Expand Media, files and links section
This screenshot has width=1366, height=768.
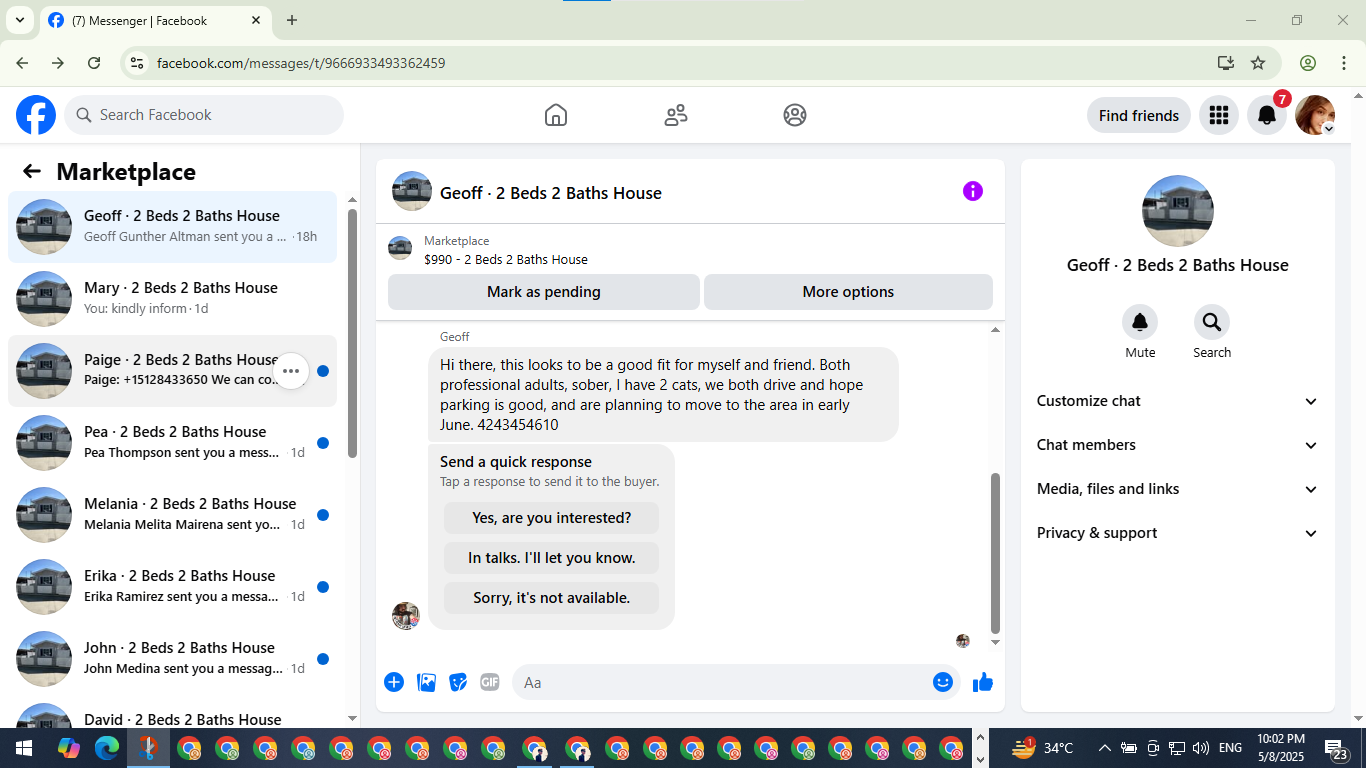pyautogui.click(x=1178, y=489)
